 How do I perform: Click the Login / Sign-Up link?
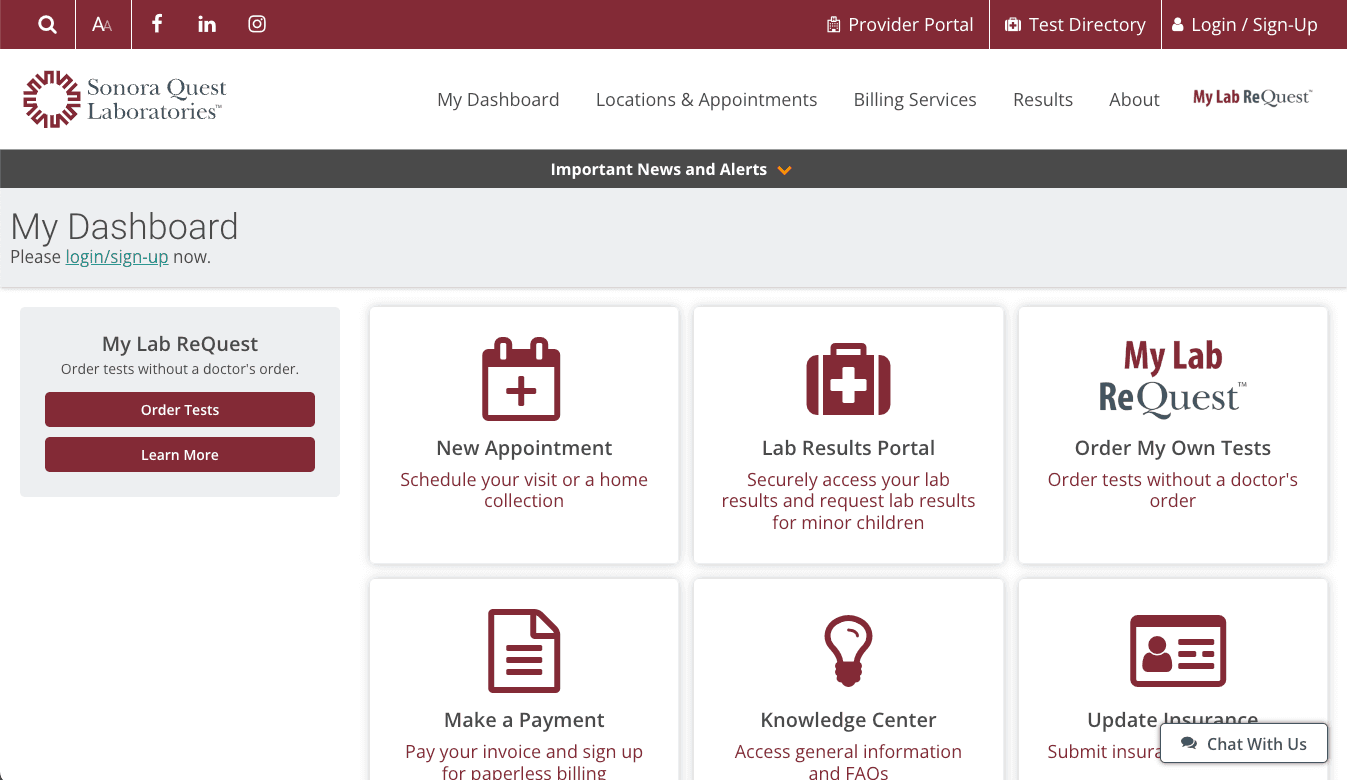click(1245, 24)
